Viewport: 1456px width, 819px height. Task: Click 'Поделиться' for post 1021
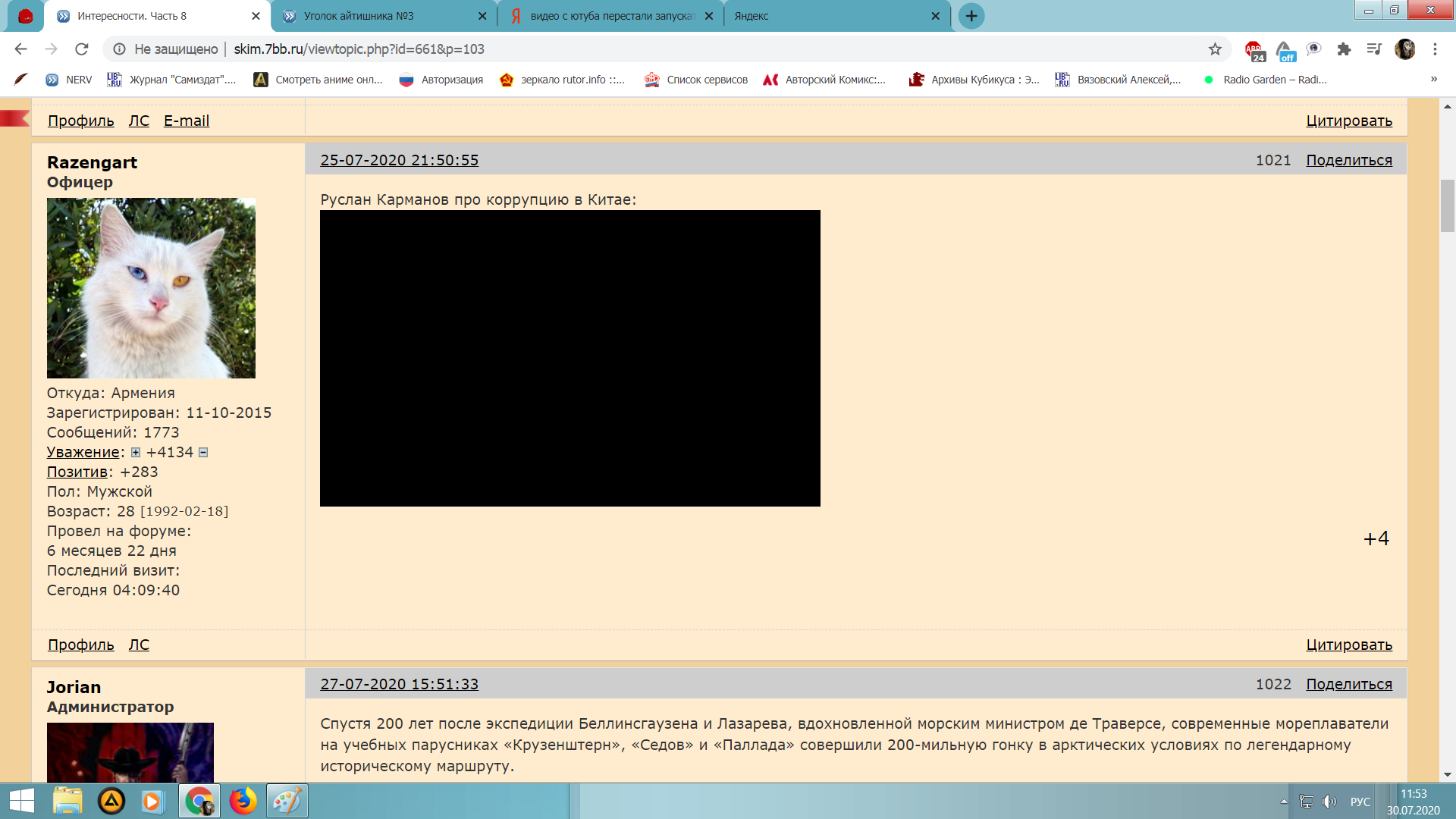(1349, 160)
